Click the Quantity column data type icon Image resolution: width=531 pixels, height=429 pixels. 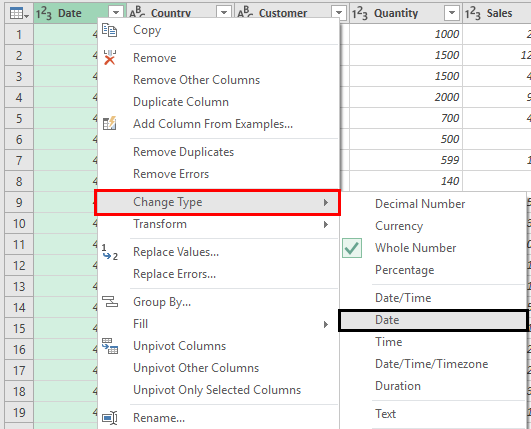[x=360, y=14]
